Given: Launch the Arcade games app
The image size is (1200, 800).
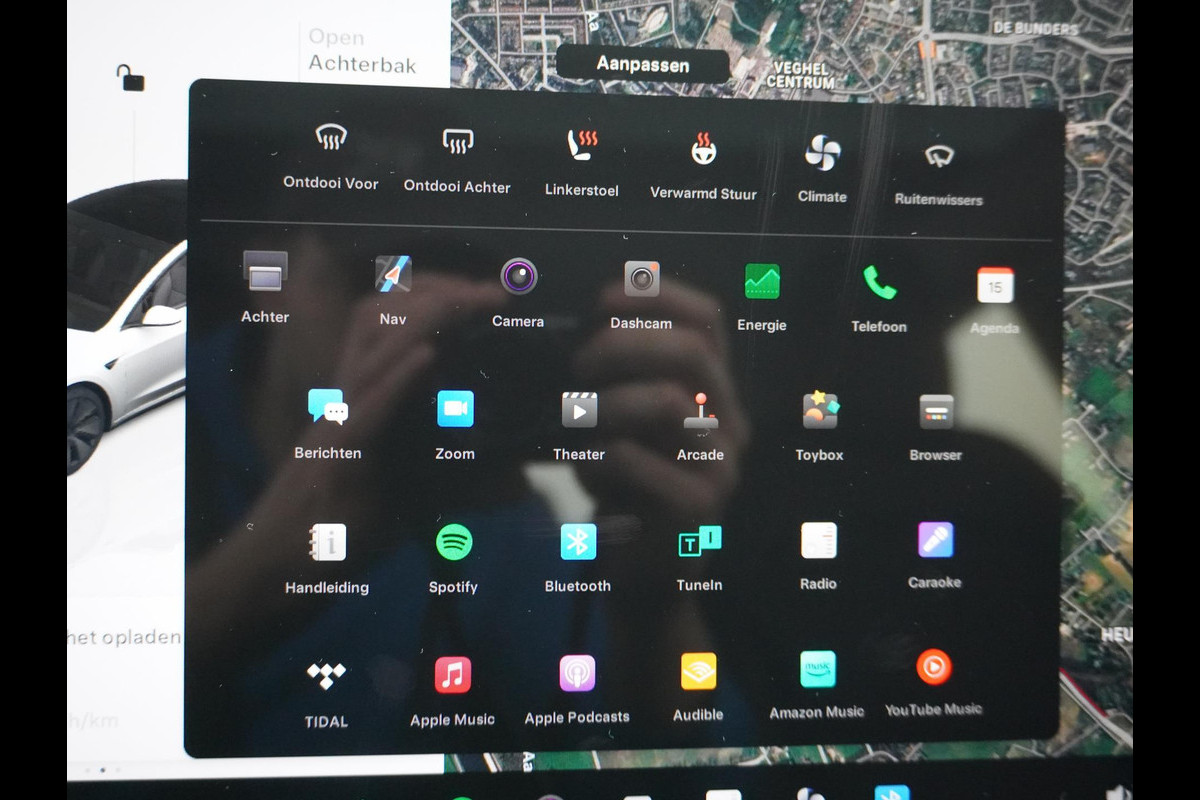Looking at the screenshot, I should [x=701, y=411].
